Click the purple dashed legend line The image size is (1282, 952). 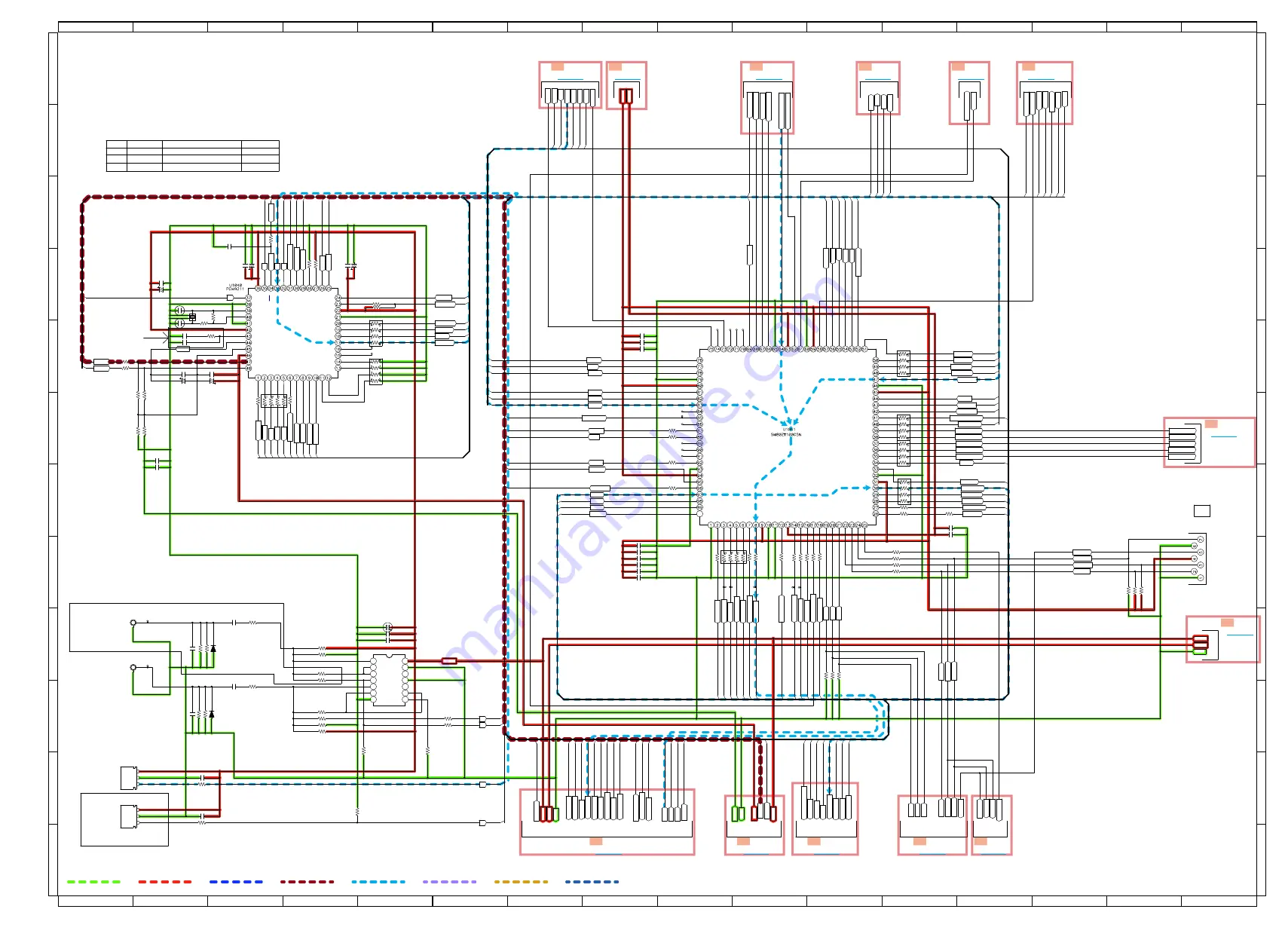449,881
